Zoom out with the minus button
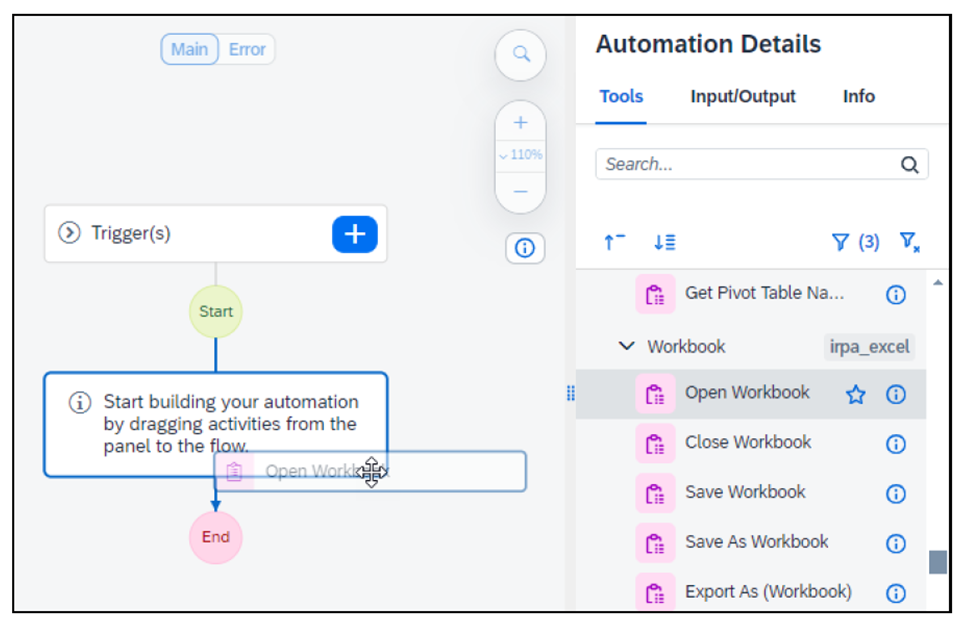 (x=520, y=192)
